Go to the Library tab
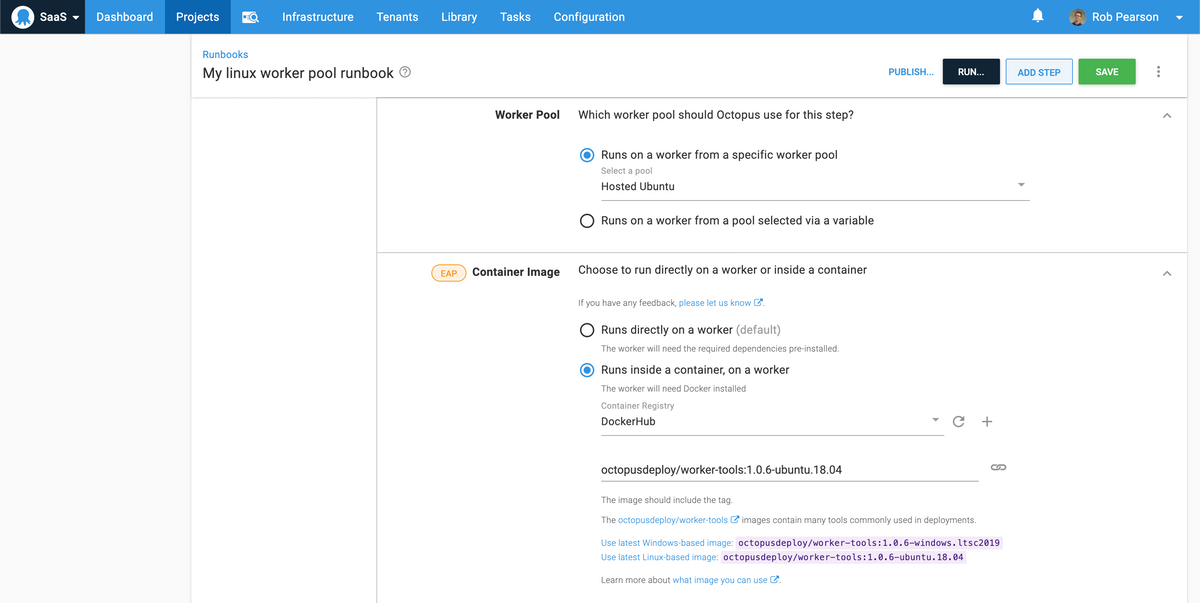1200x603 pixels. click(x=458, y=17)
